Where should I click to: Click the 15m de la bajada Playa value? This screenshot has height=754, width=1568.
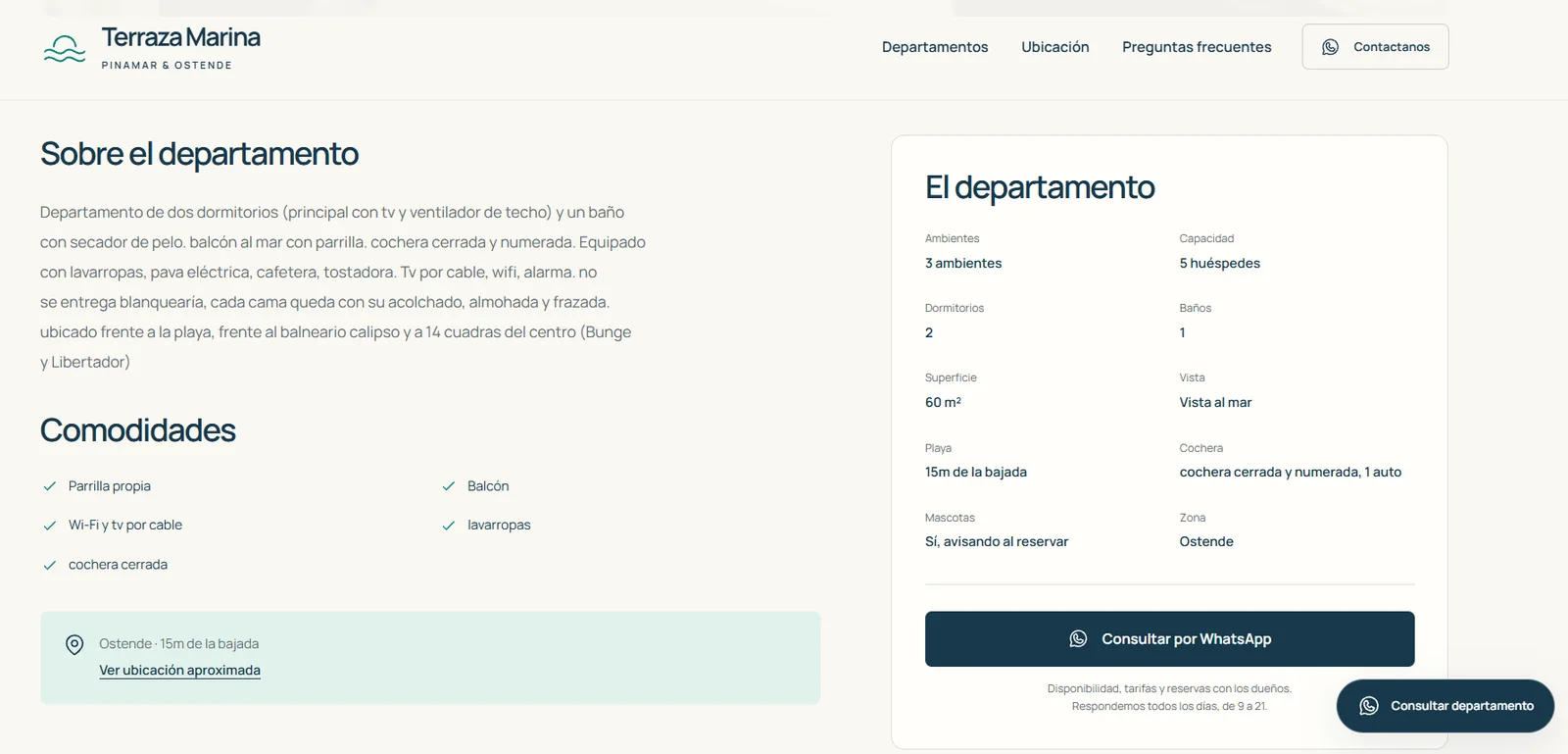click(976, 473)
